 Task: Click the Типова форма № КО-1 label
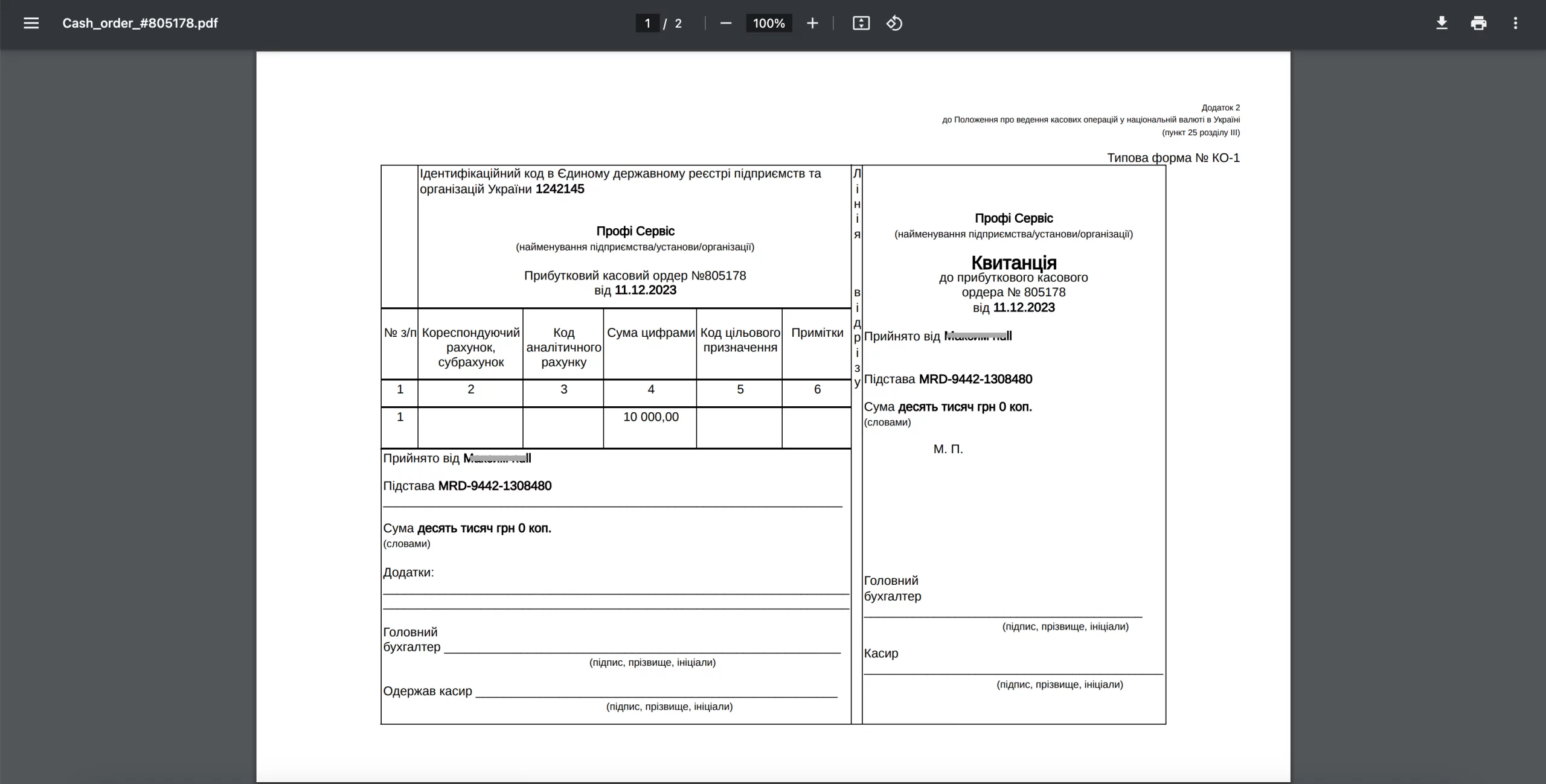pos(1173,158)
